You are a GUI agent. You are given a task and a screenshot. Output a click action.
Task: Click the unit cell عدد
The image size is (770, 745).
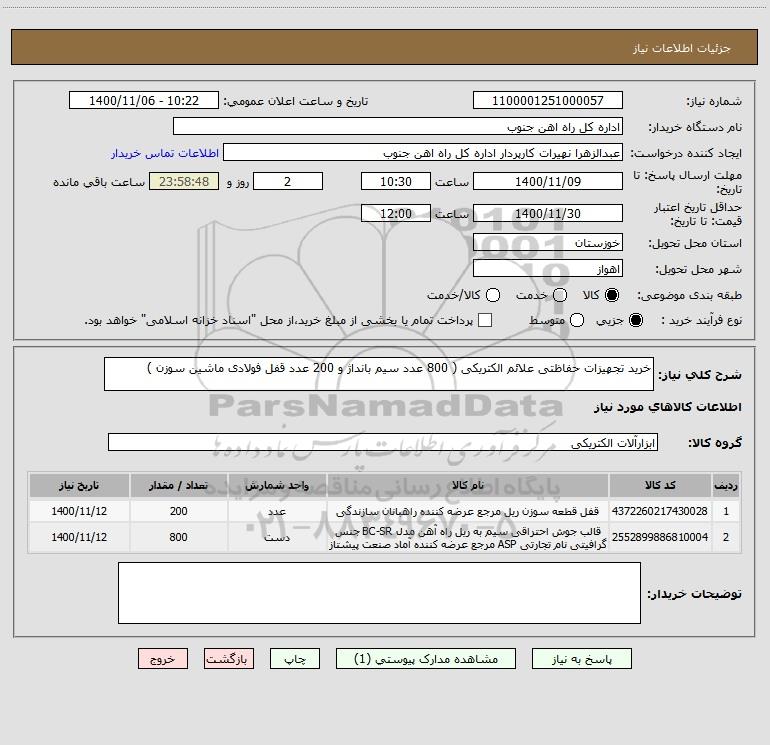click(x=277, y=511)
